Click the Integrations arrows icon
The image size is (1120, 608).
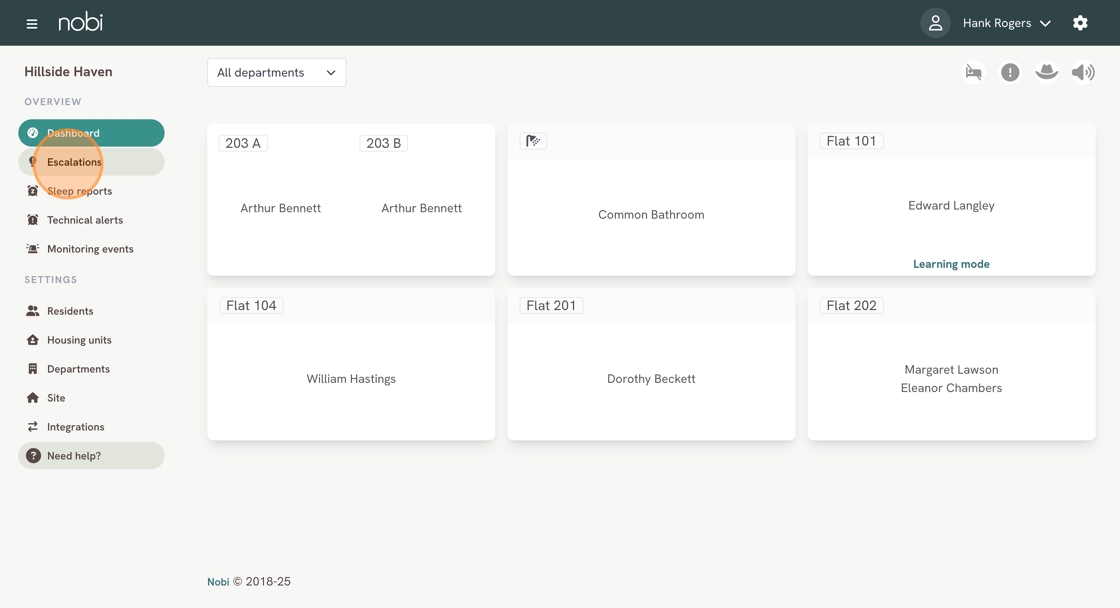[x=33, y=427]
